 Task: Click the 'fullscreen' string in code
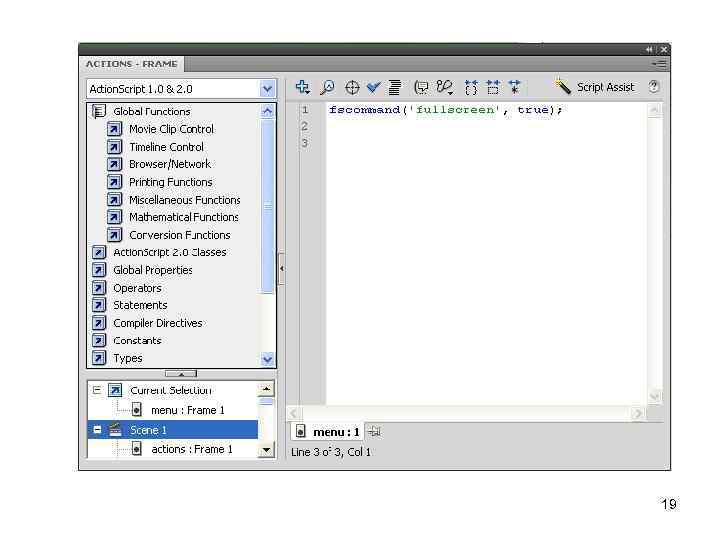[x=456, y=110]
